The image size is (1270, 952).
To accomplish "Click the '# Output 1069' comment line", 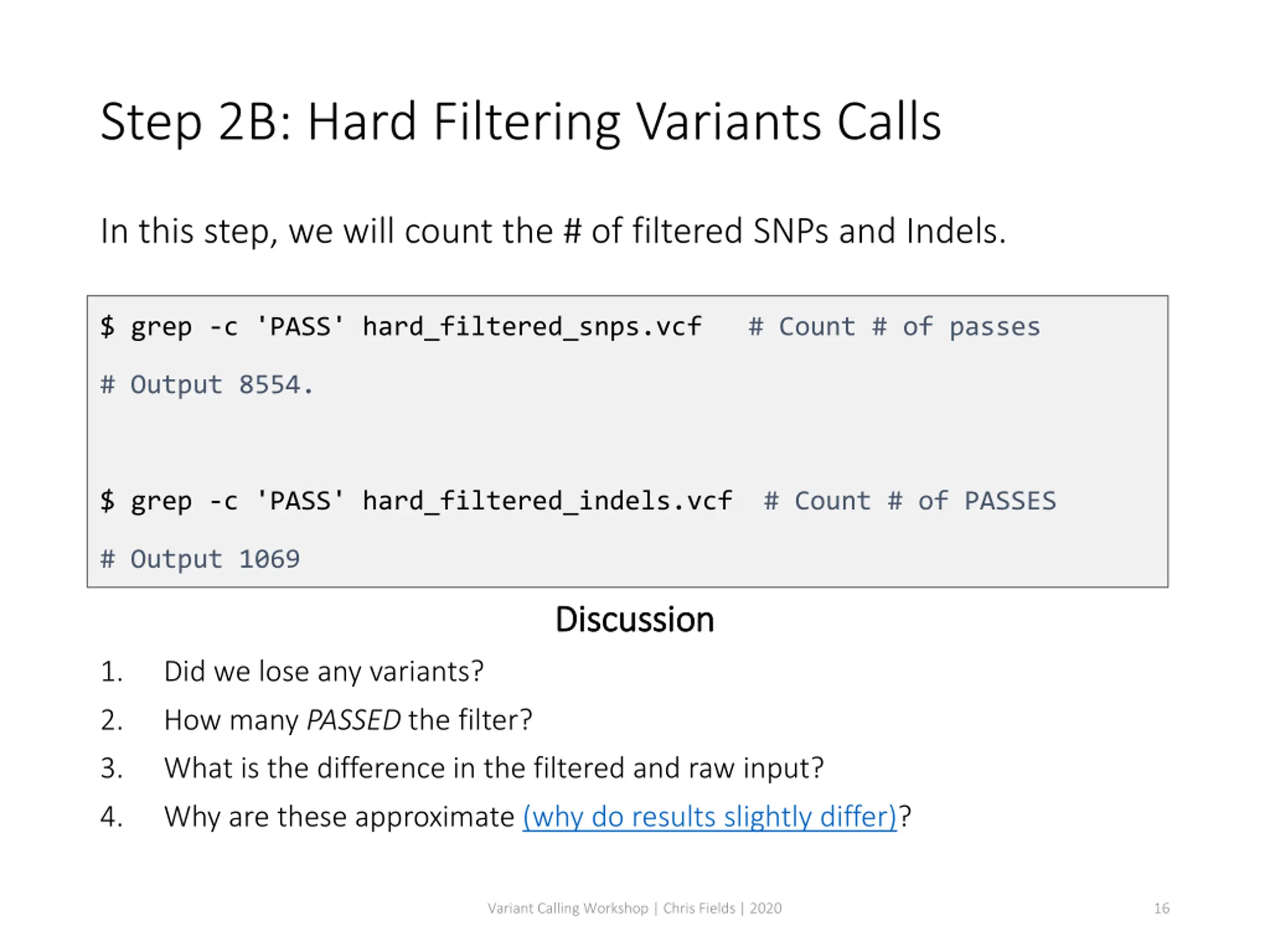I will click(x=200, y=559).
